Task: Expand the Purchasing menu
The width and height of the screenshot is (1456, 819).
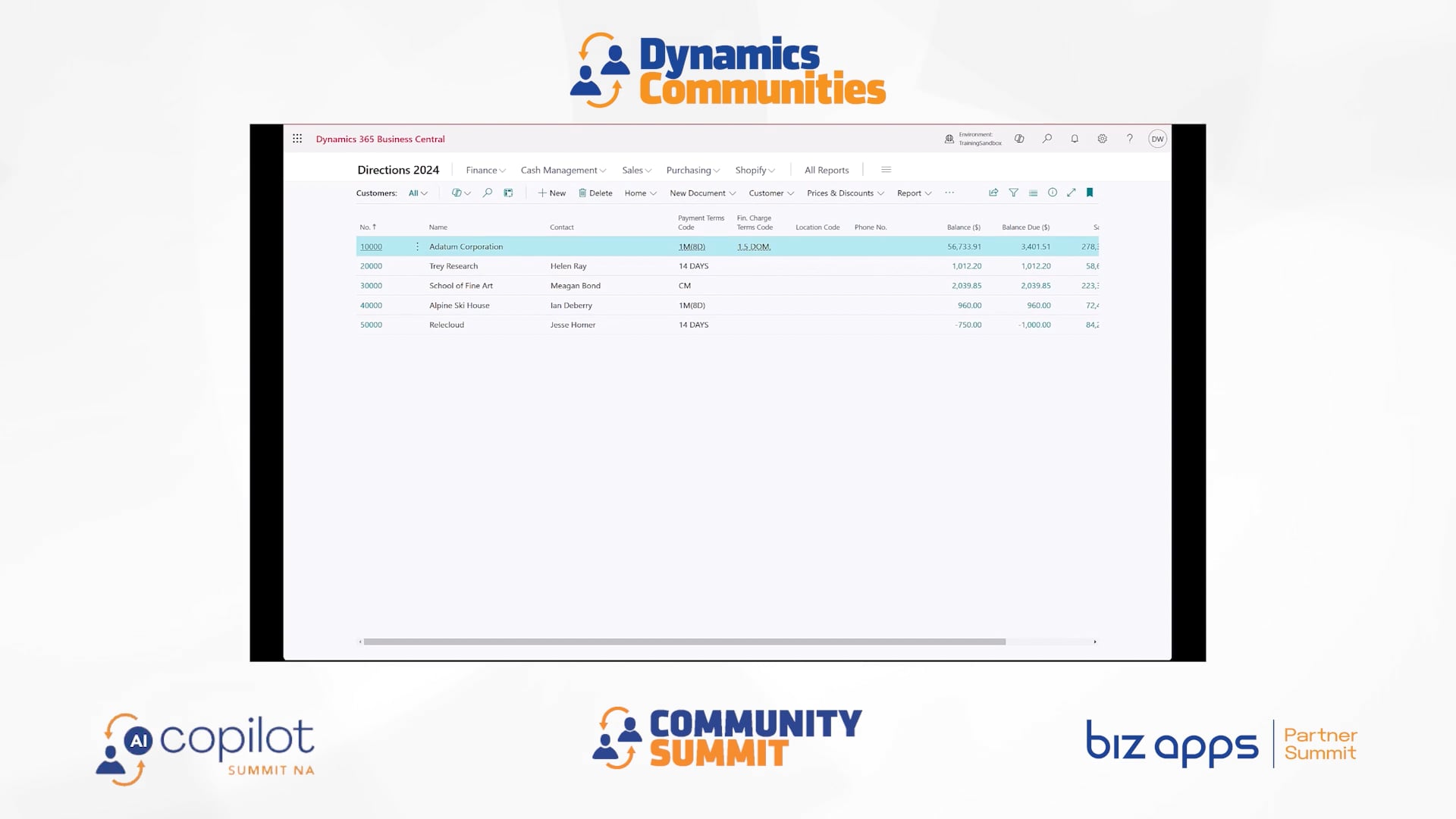Action: pos(693,170)
